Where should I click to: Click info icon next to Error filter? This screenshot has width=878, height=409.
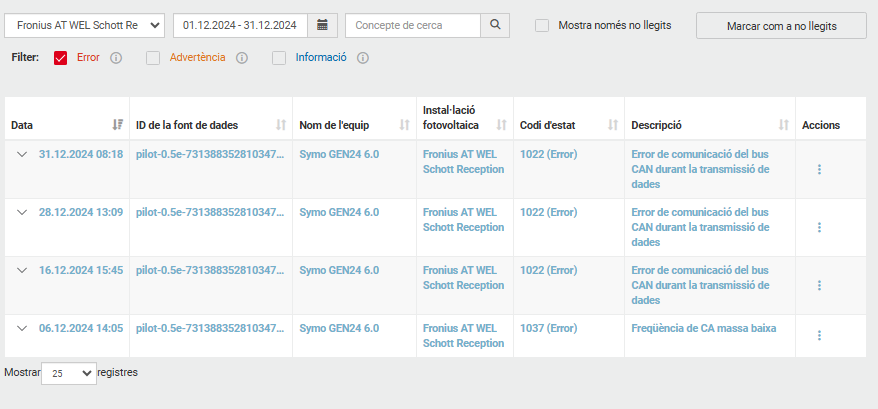pyautogui.click(x=116, y=58)
